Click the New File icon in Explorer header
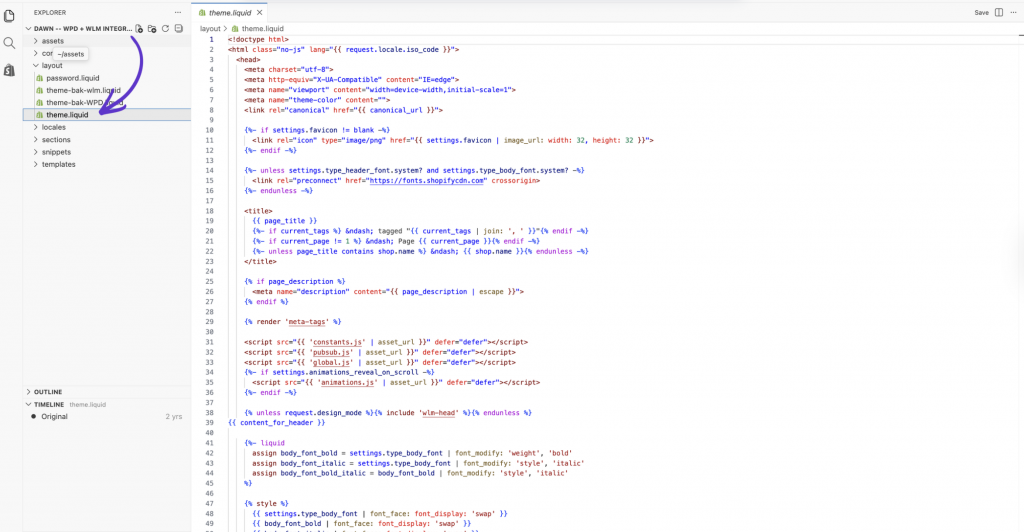Screen dimensions: 1024x532 point(139,29)
